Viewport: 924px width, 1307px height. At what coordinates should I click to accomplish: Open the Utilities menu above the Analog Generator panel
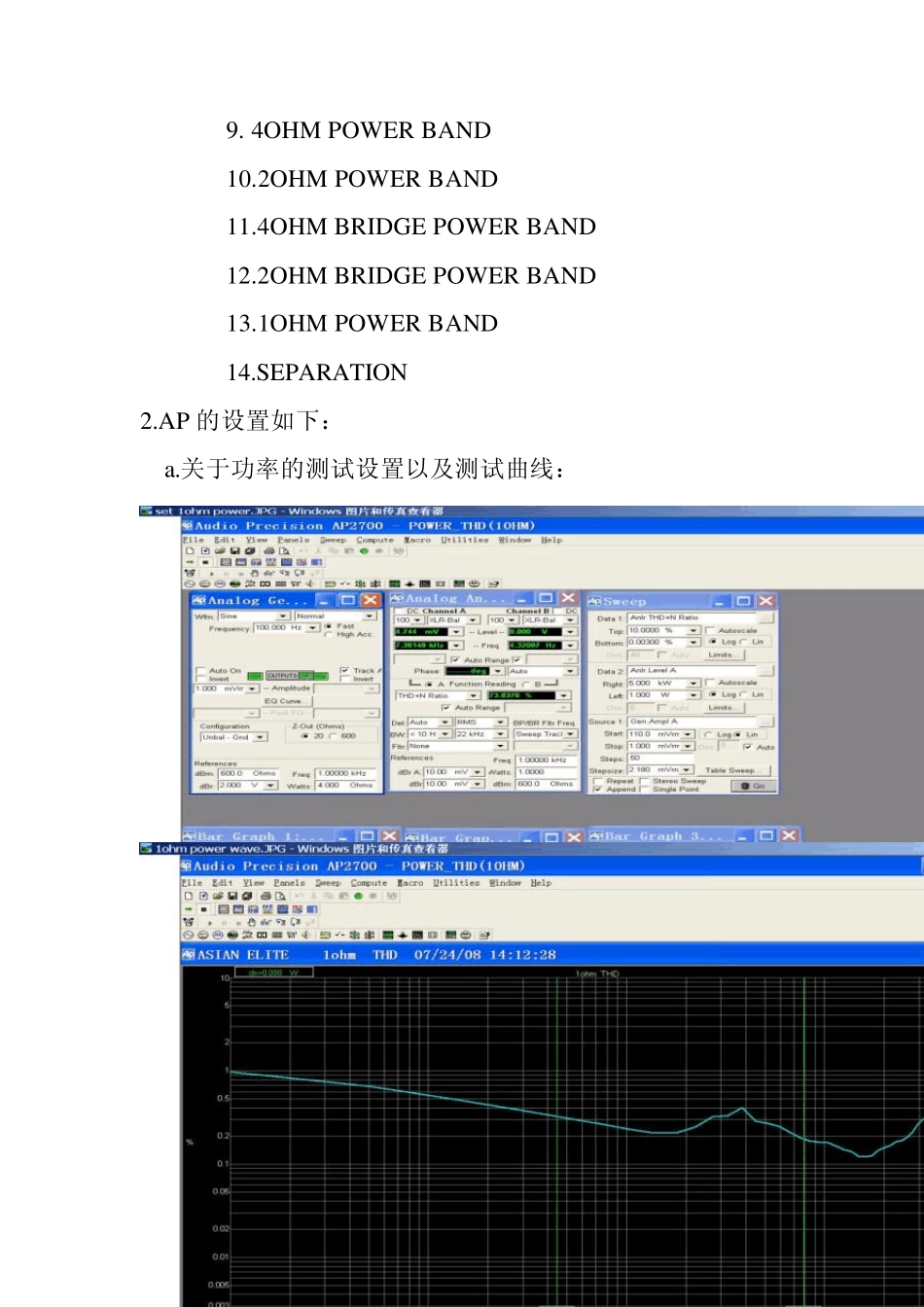tap(465, 539)
